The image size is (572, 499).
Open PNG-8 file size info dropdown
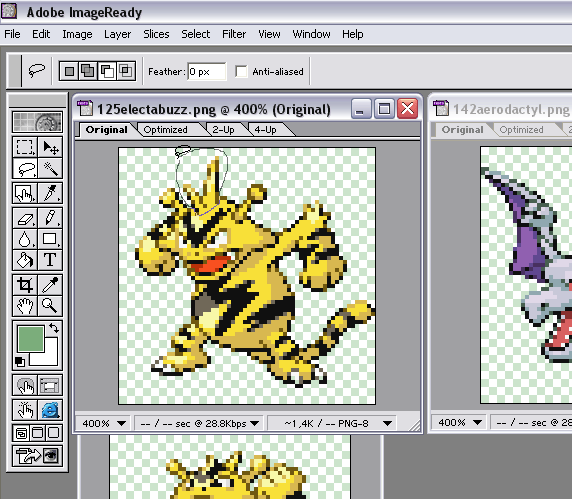click(387, 423)
